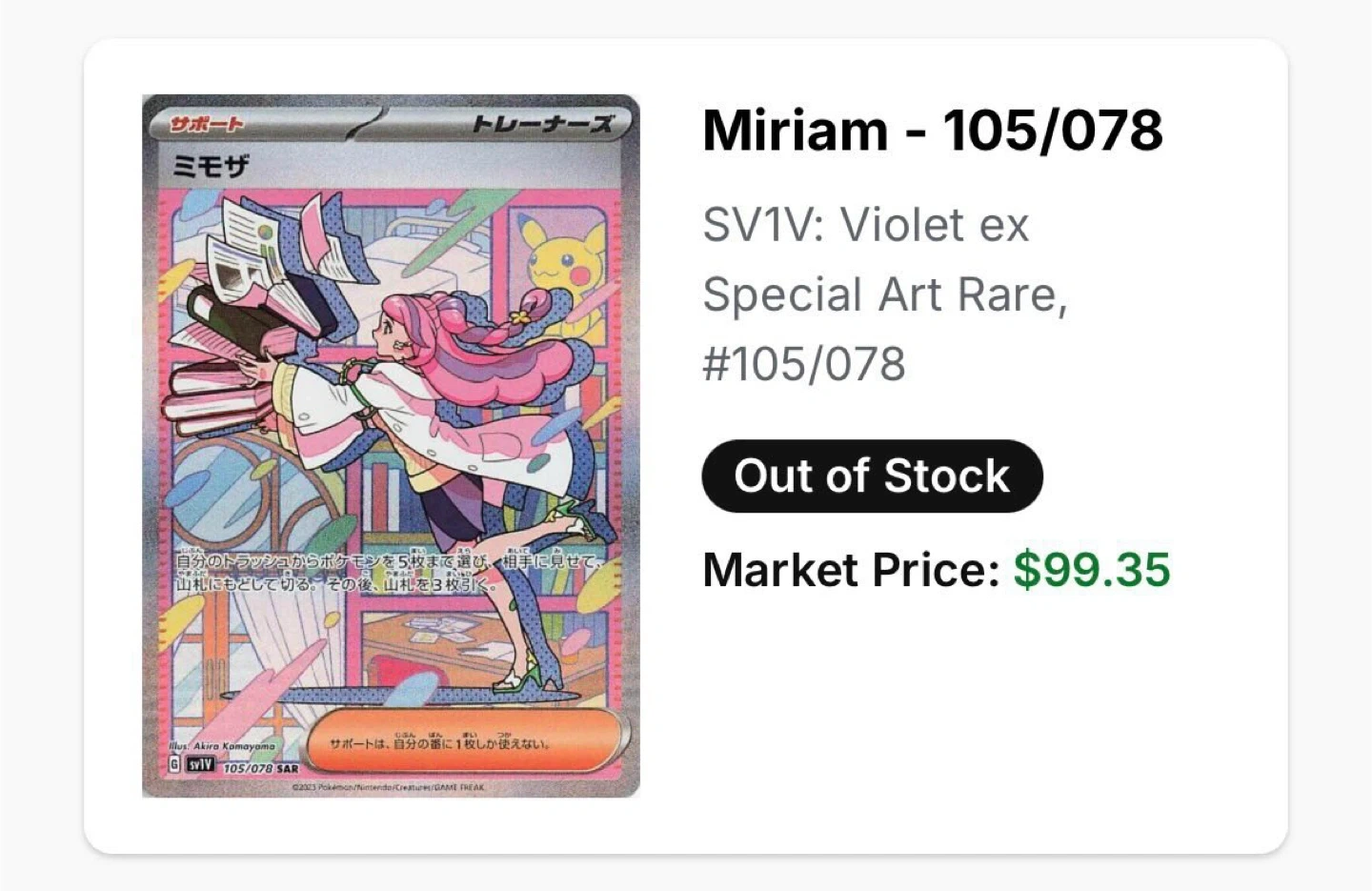
Task: Click the Japanese effect text on card
Action: point(389,573)
